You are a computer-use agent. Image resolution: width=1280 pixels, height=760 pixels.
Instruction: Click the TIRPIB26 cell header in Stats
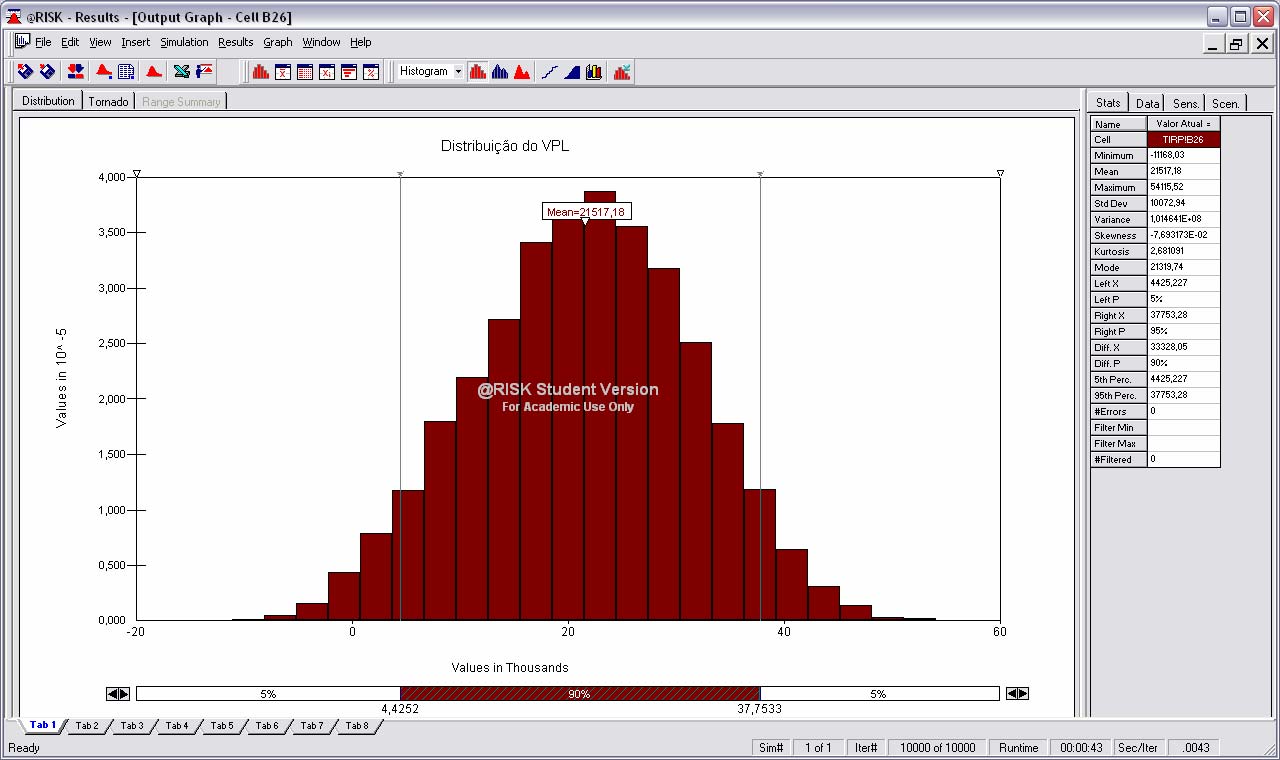(1184, 140)
